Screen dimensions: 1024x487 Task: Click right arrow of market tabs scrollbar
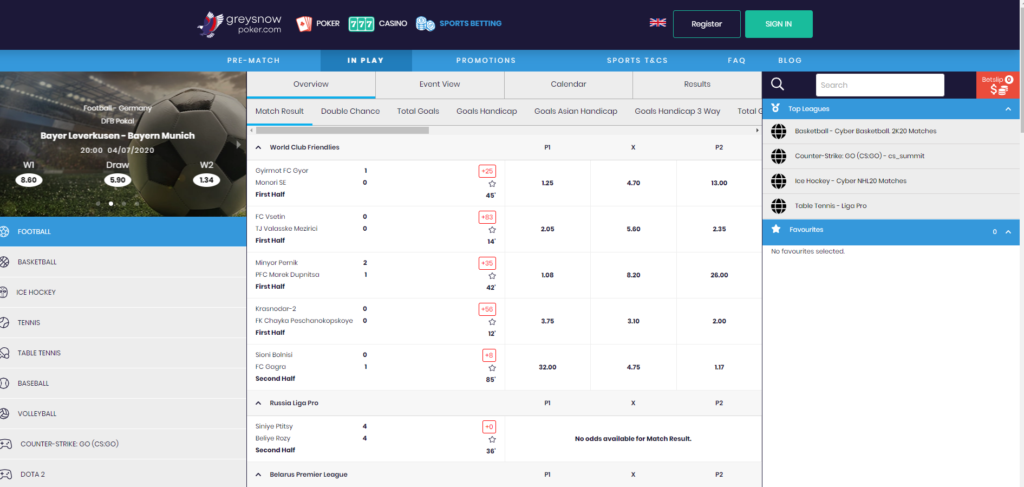(x=758, y=131)
